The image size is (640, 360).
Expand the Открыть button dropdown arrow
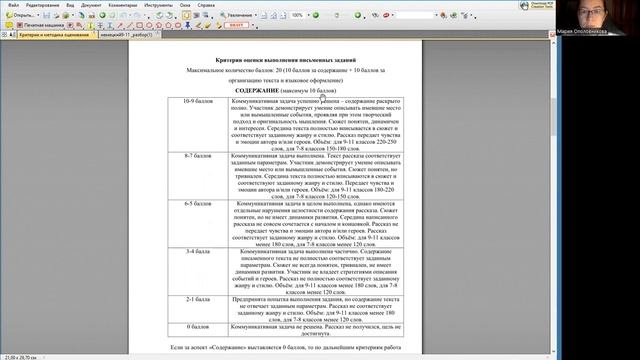38,15
